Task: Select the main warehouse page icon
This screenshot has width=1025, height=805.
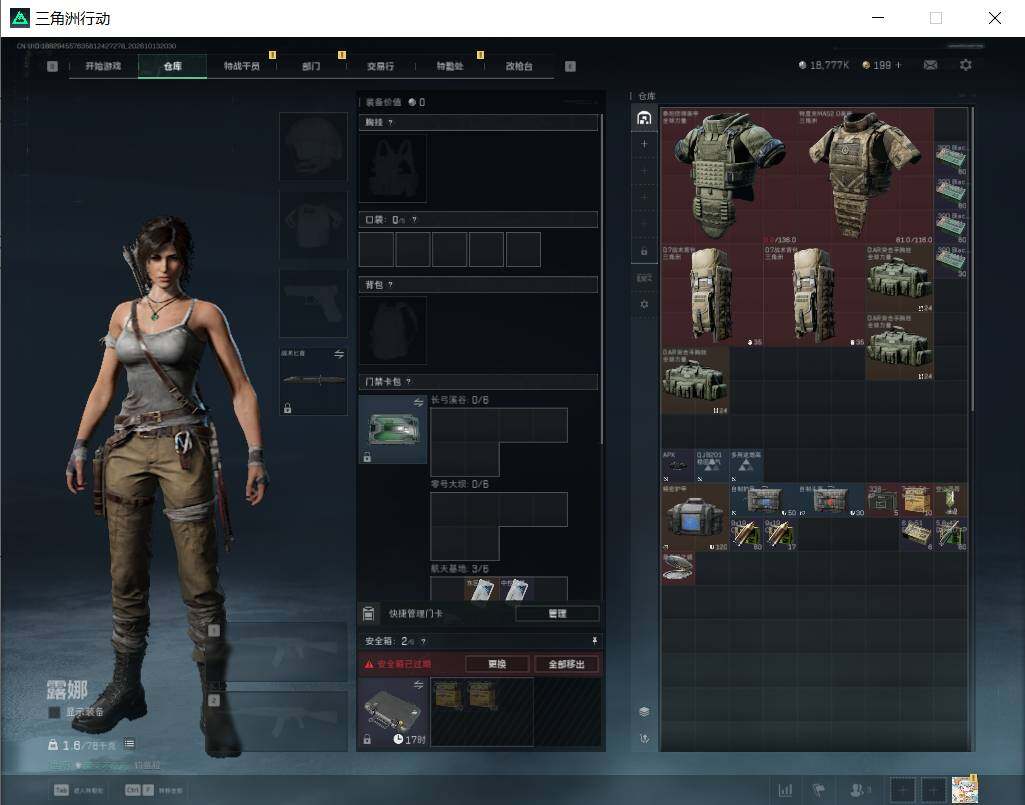Action: tap(644, 118)
